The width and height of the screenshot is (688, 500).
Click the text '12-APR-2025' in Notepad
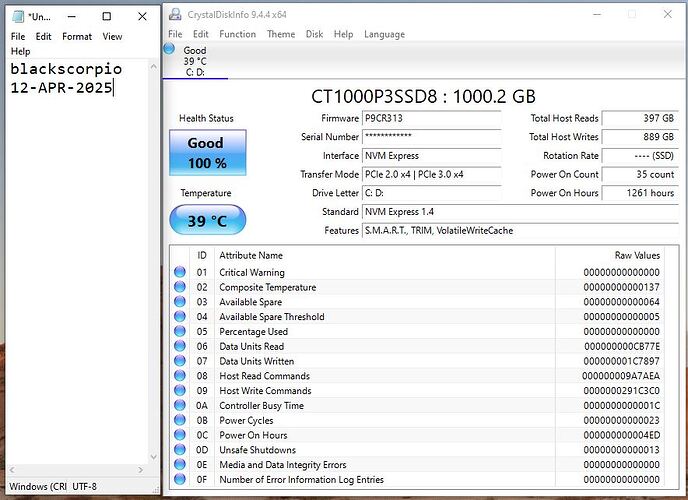point(61,88)
